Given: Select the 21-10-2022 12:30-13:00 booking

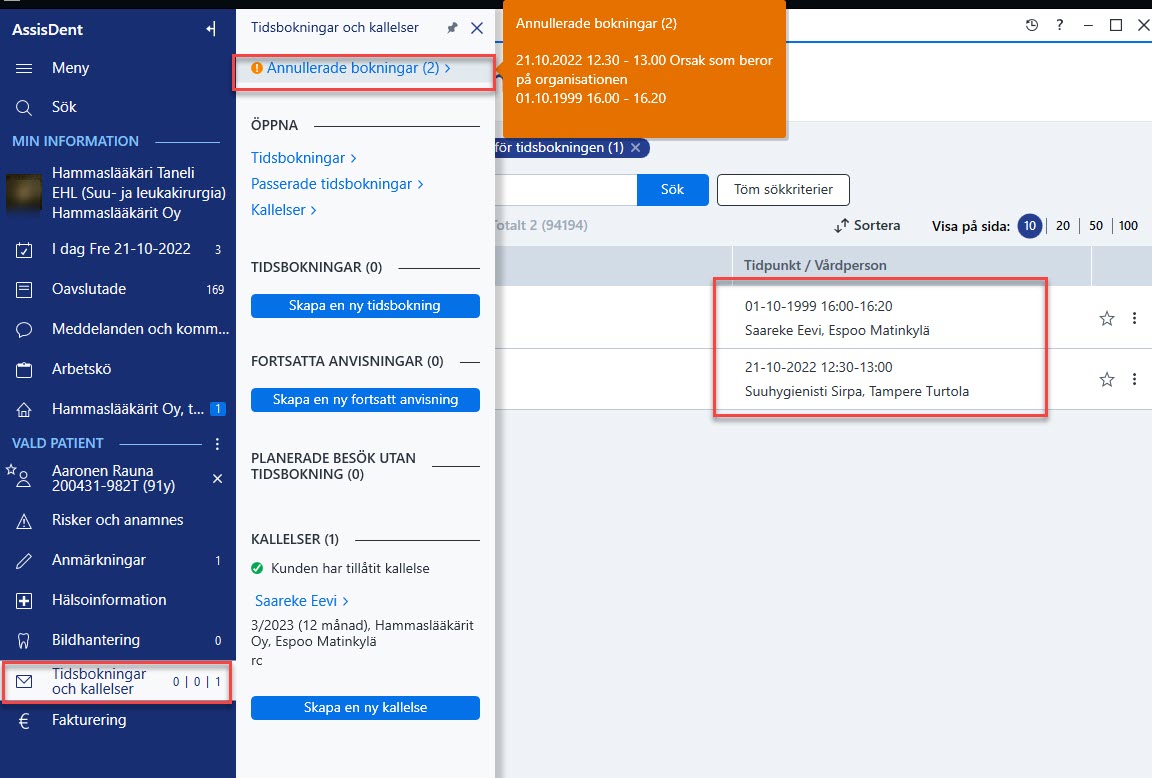Looking at the screenshot, I should click(818, 367).
